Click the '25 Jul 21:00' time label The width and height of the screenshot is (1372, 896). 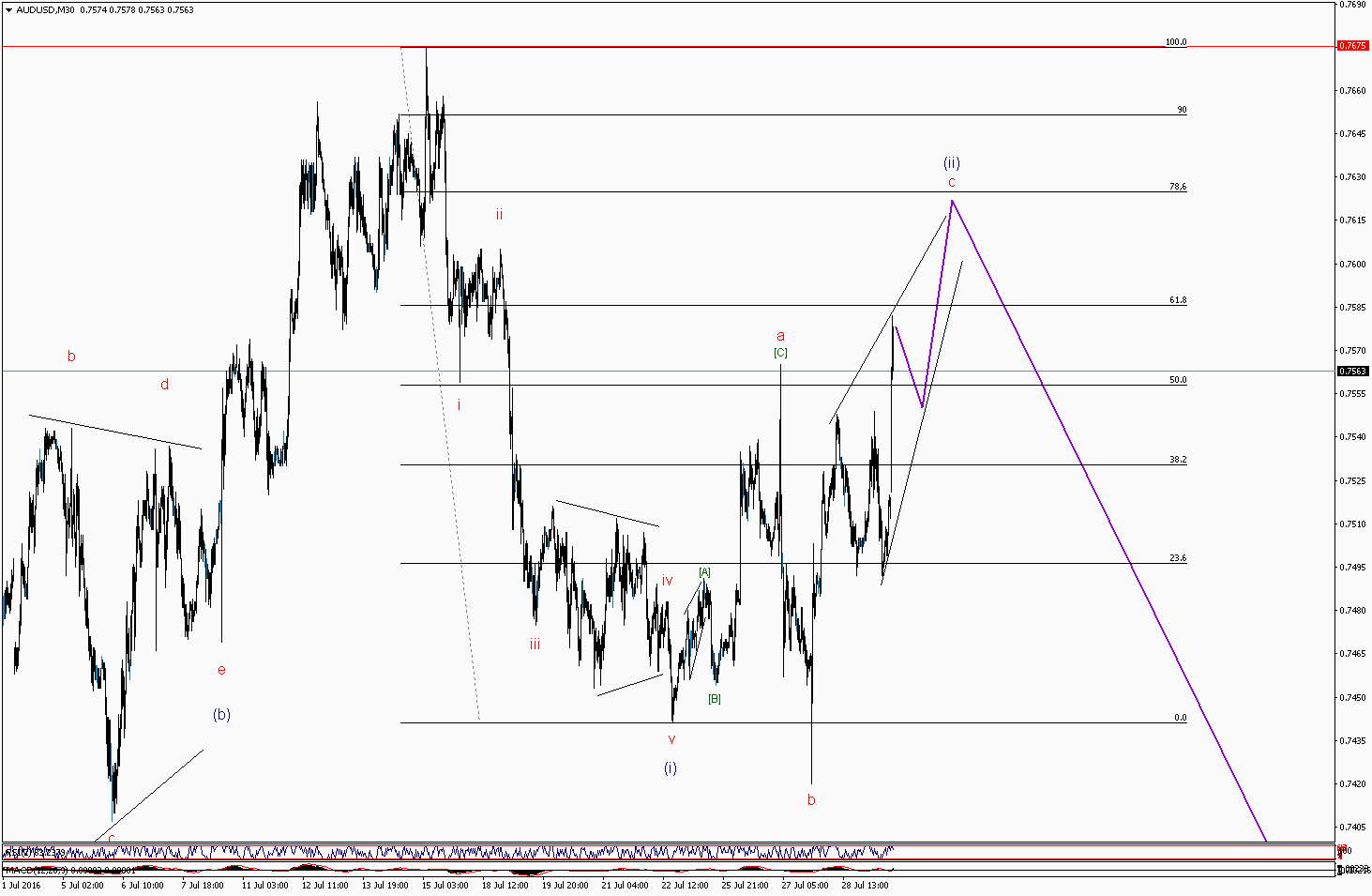click(746, 885)
